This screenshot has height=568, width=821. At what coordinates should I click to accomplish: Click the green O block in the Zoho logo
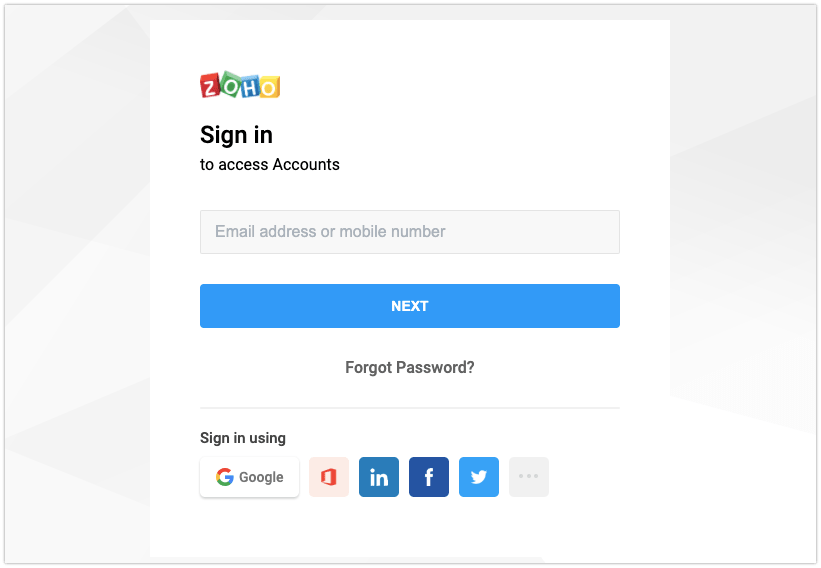pyautogui.click(x=230, y=84)
